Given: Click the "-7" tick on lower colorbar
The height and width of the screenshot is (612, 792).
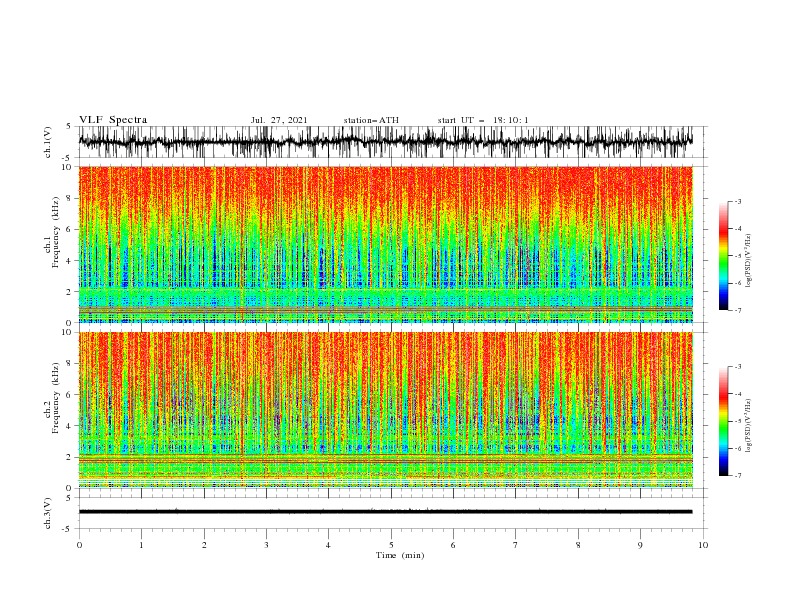Looking at the screenshot, I should pyautogui.click(x=738, y=476).
